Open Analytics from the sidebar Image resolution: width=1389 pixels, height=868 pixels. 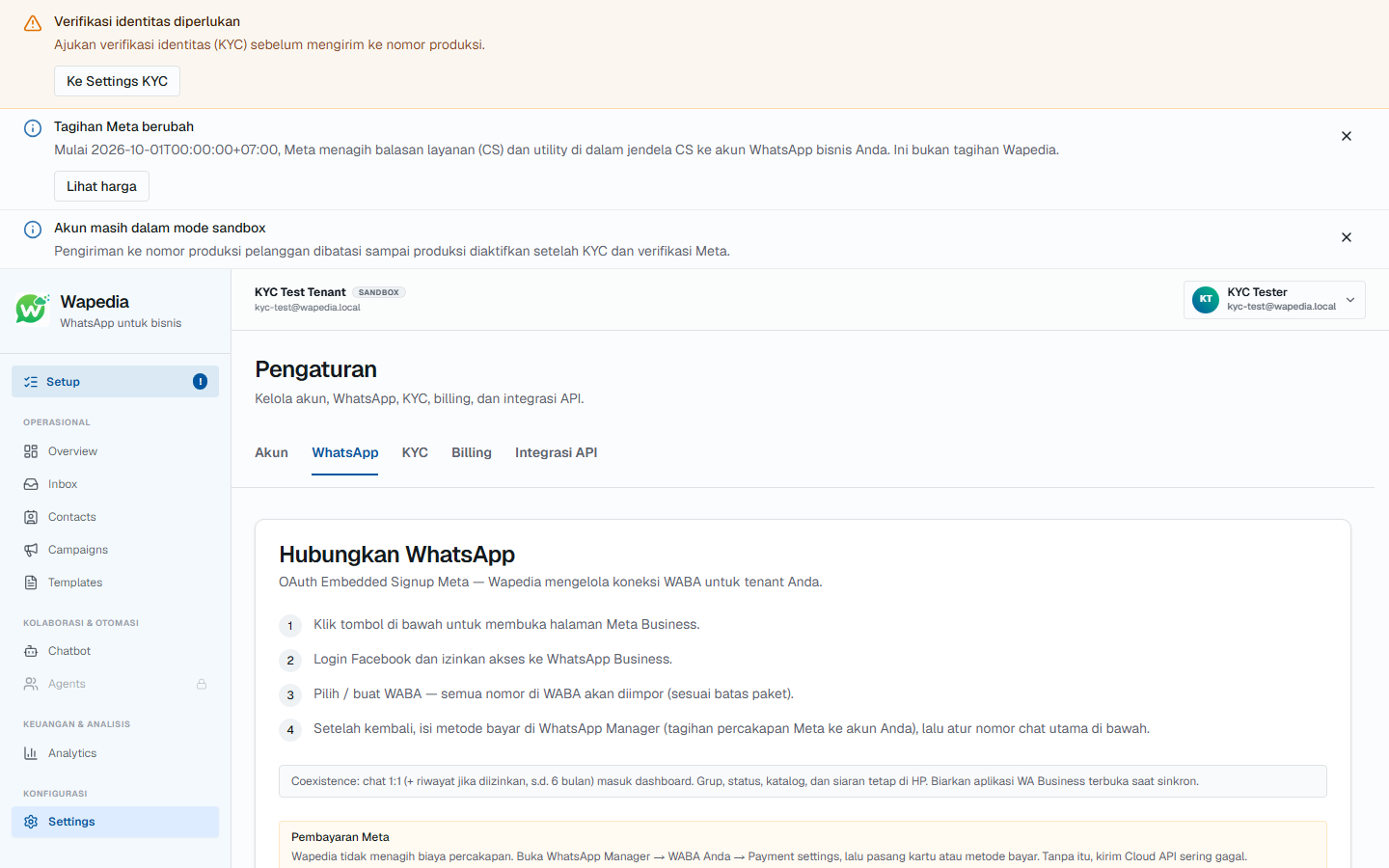115,753
